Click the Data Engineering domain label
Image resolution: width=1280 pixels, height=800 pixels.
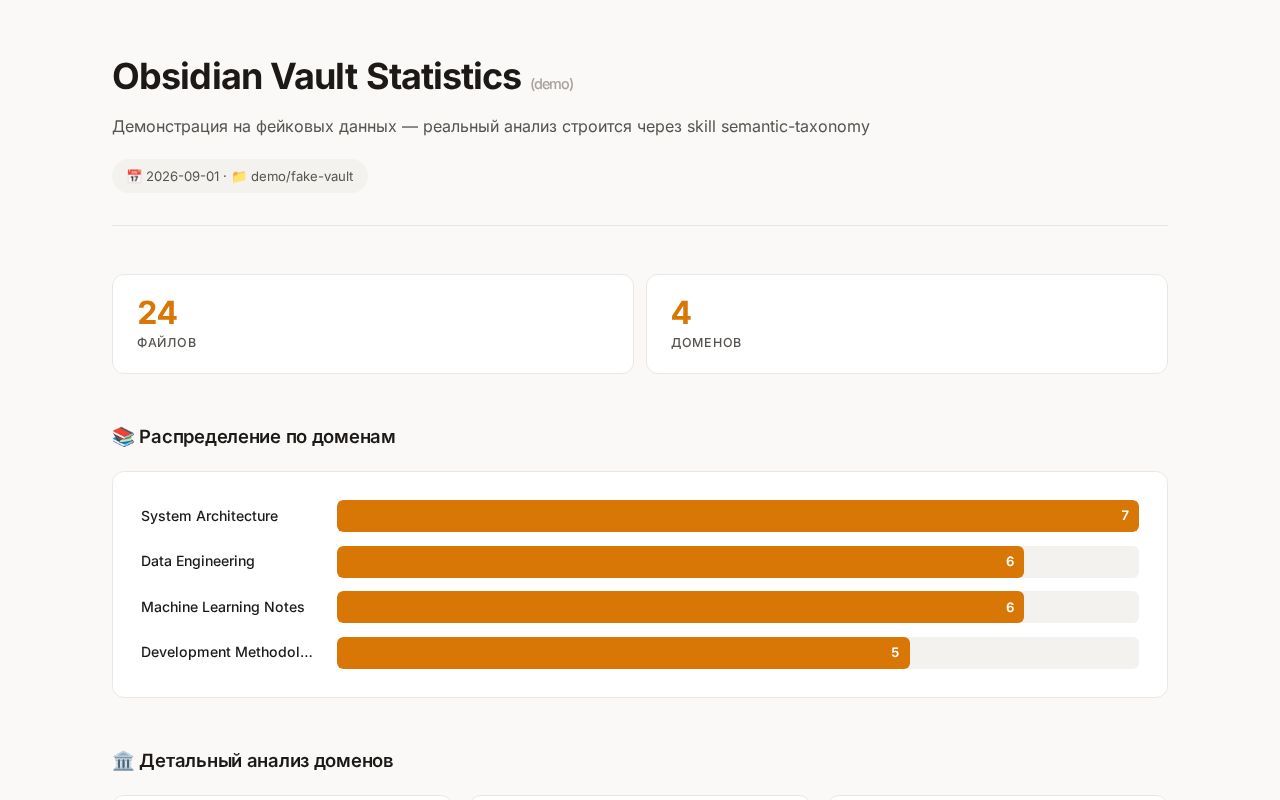click(198, 561)
